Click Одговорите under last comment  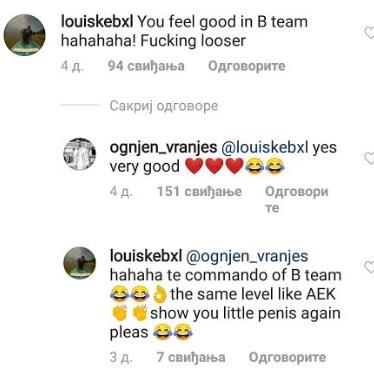click(287, 357)
